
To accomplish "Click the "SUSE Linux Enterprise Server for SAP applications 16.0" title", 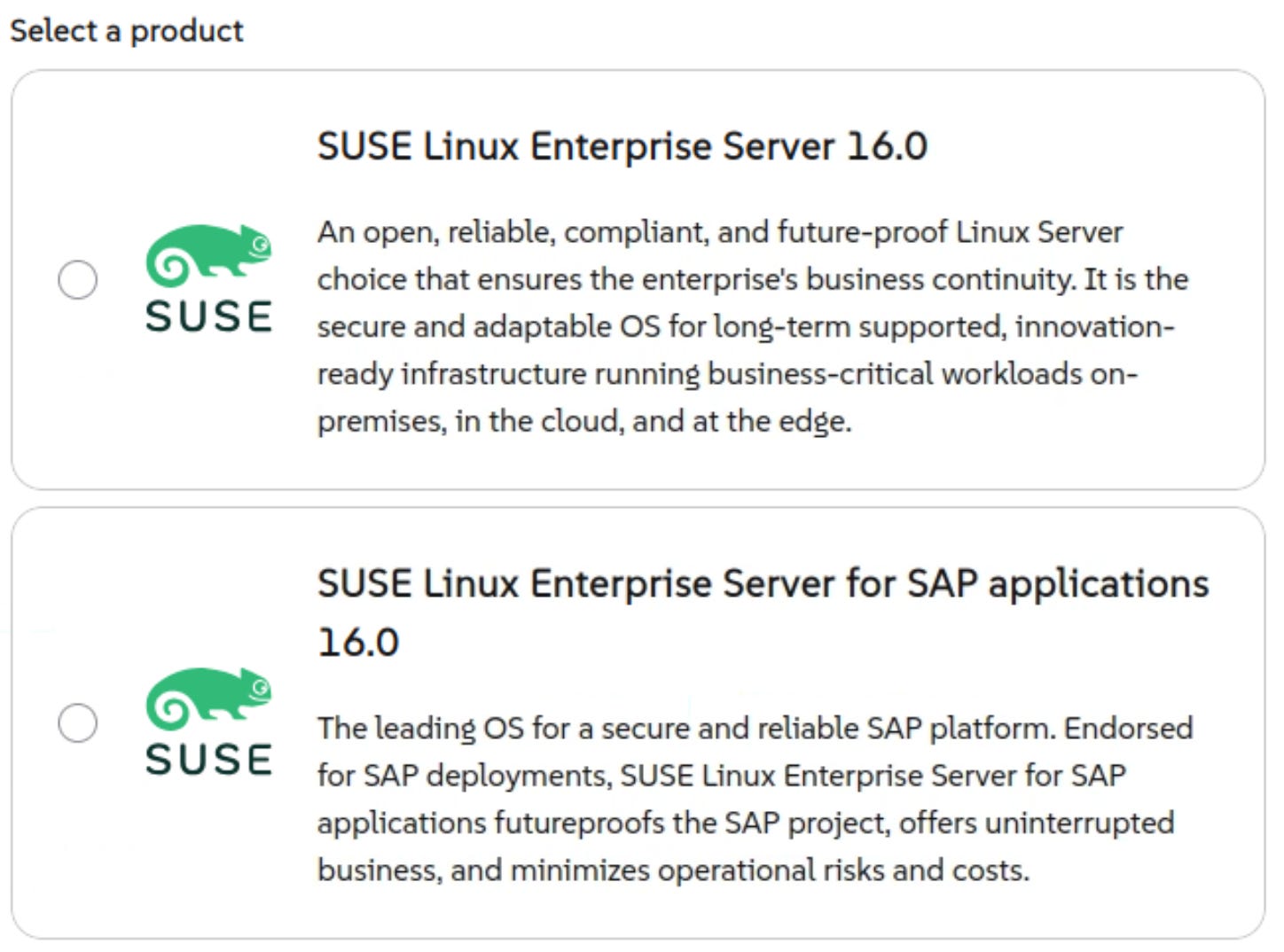I will 763,613.
